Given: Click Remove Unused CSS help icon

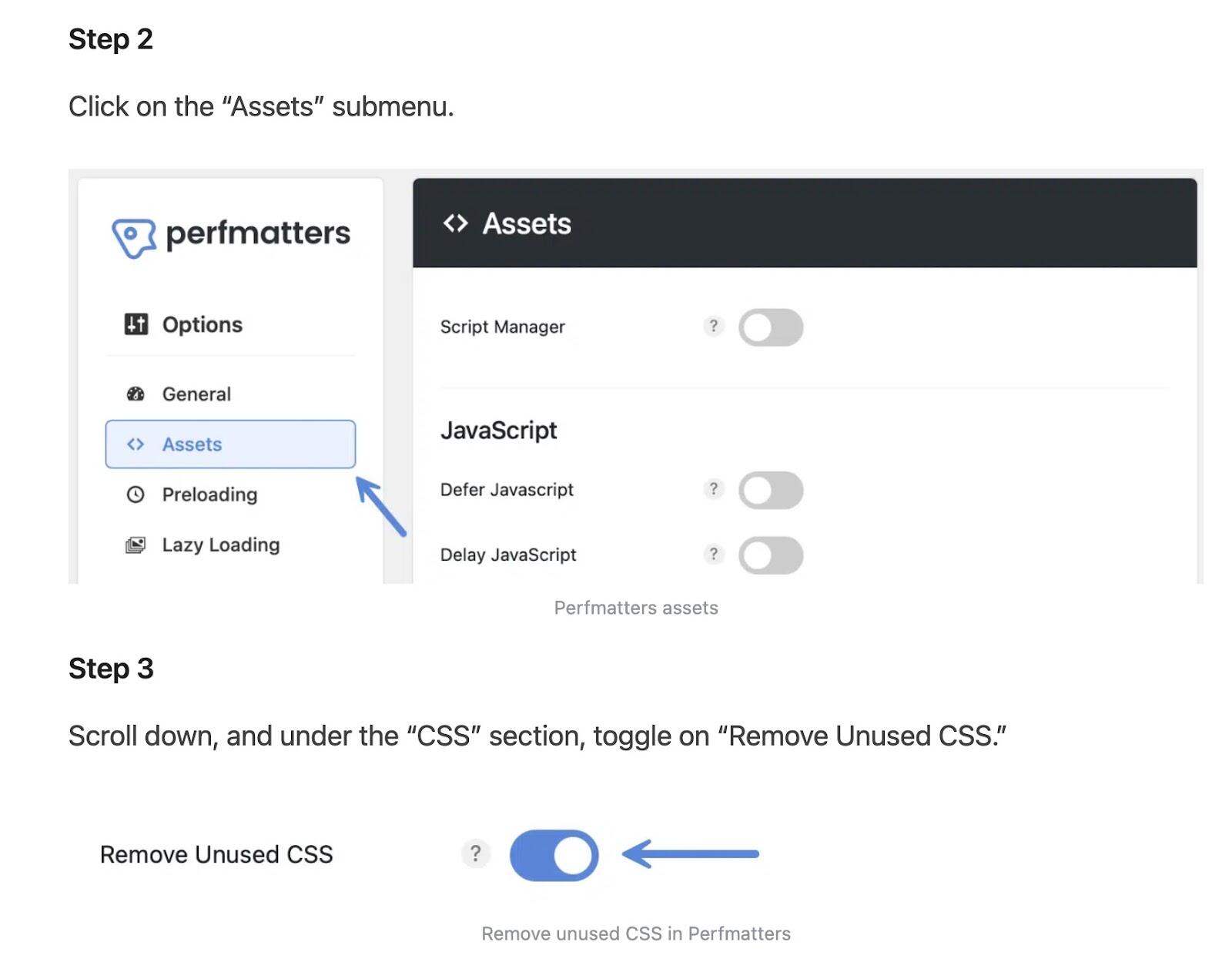Looking at the screenshot, I should point(476,853).
